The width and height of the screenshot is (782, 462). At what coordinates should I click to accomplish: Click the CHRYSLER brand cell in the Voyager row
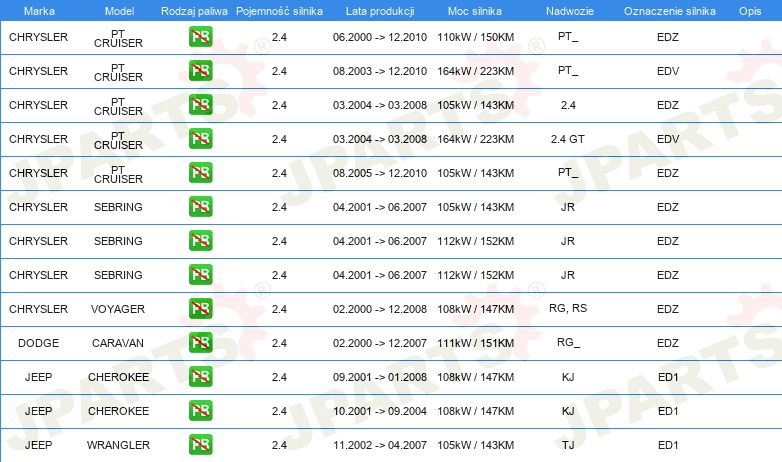point(38,309)
